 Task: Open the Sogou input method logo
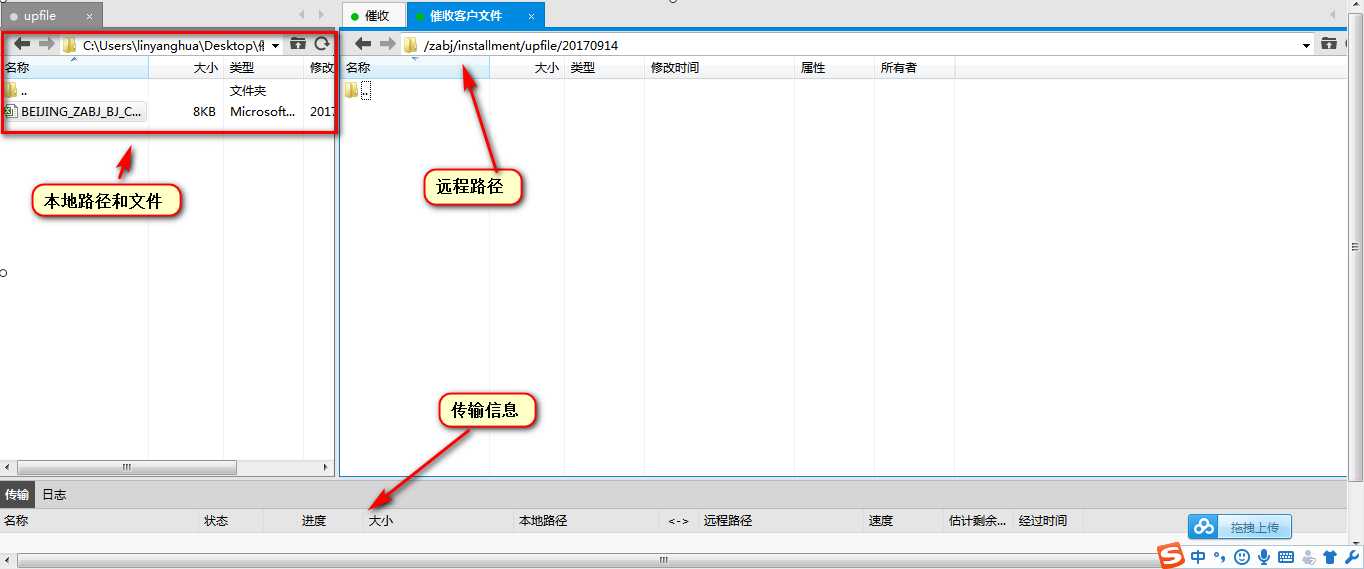coord(1170,557)
